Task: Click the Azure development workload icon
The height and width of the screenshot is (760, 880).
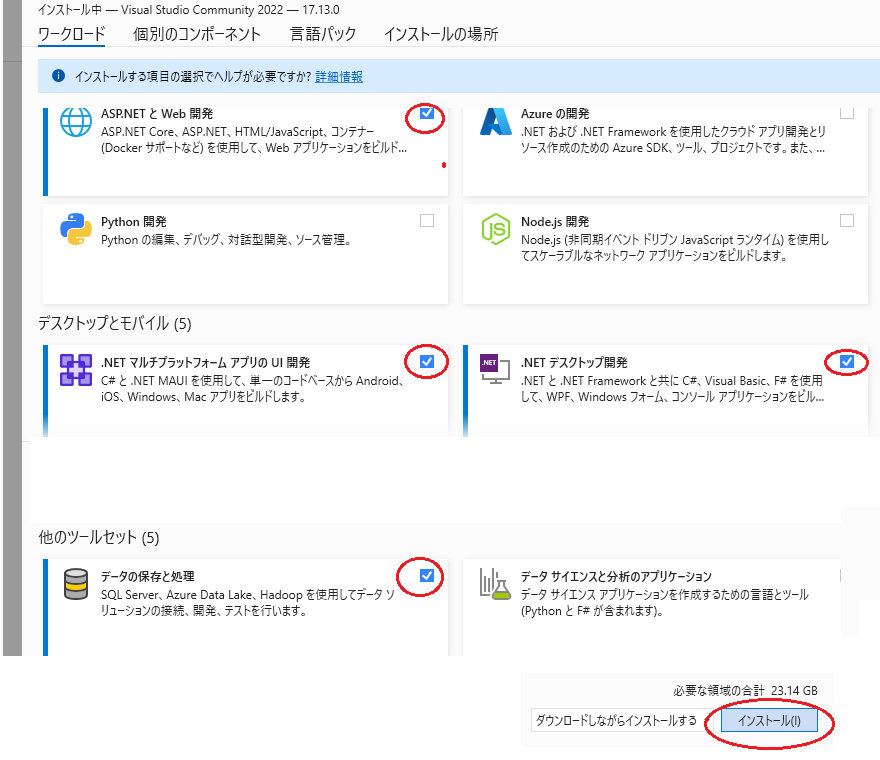Action: (x=496, y=121)
